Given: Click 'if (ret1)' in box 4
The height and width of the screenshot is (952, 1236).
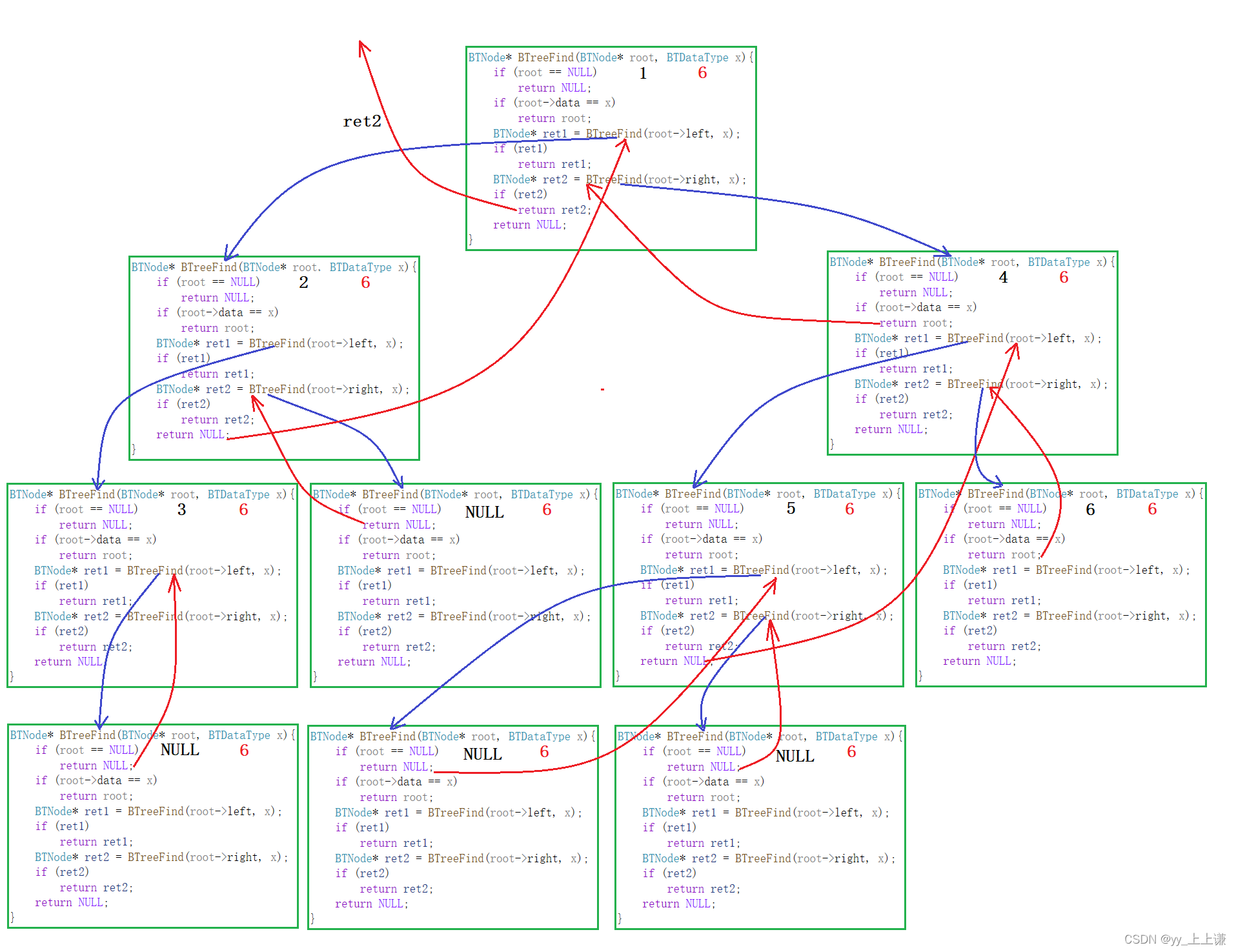Looking at the screenshot, I should [882, 353].
